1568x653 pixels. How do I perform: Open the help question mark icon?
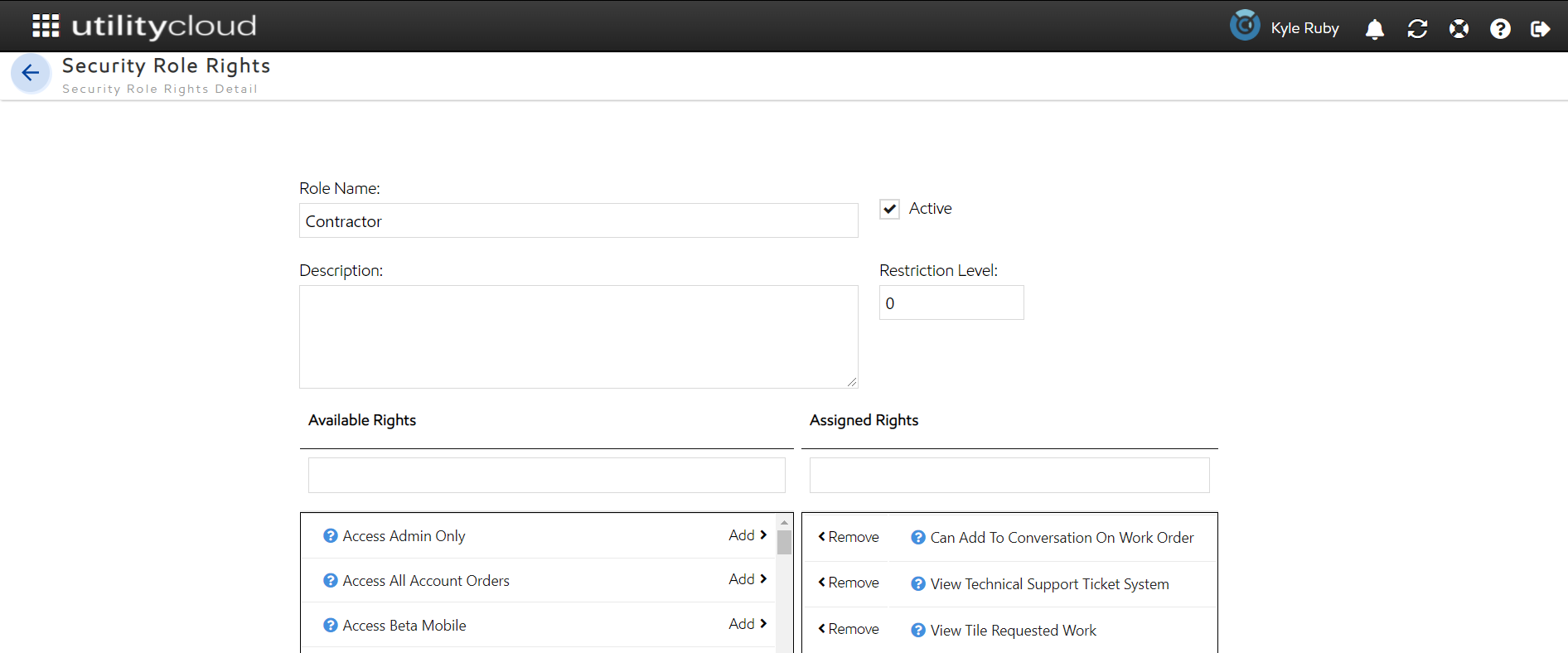(x=1499, y=29)
